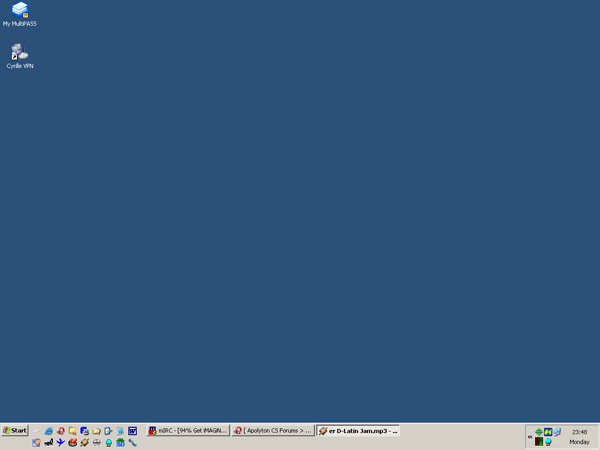
Task: Launch Winamp lightning-bolt icon in Quick Launch
Action: (84, 443)
